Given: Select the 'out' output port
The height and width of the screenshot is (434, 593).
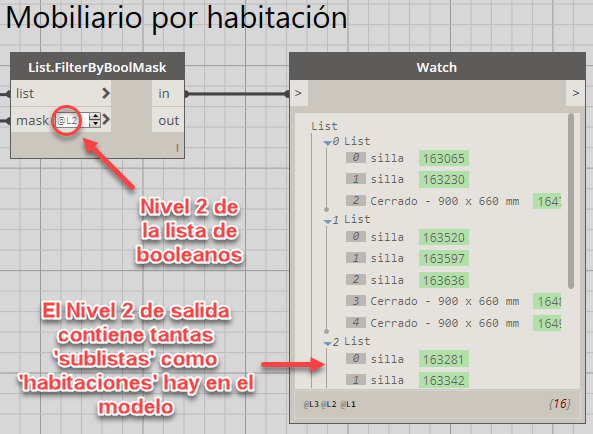Looking at the screenshot, I should [168, 121].
